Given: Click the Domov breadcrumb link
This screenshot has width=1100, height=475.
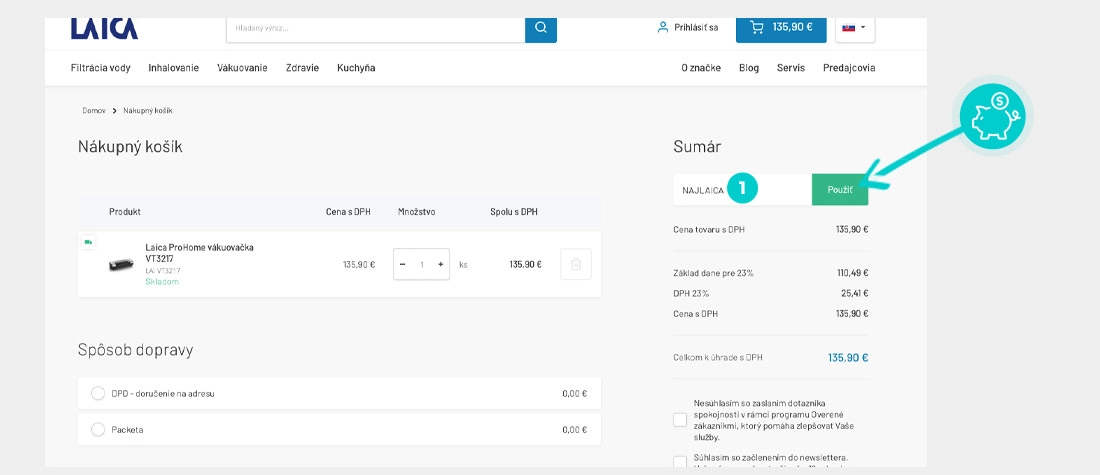Looking at the screenshot, I should coord(94,111).
